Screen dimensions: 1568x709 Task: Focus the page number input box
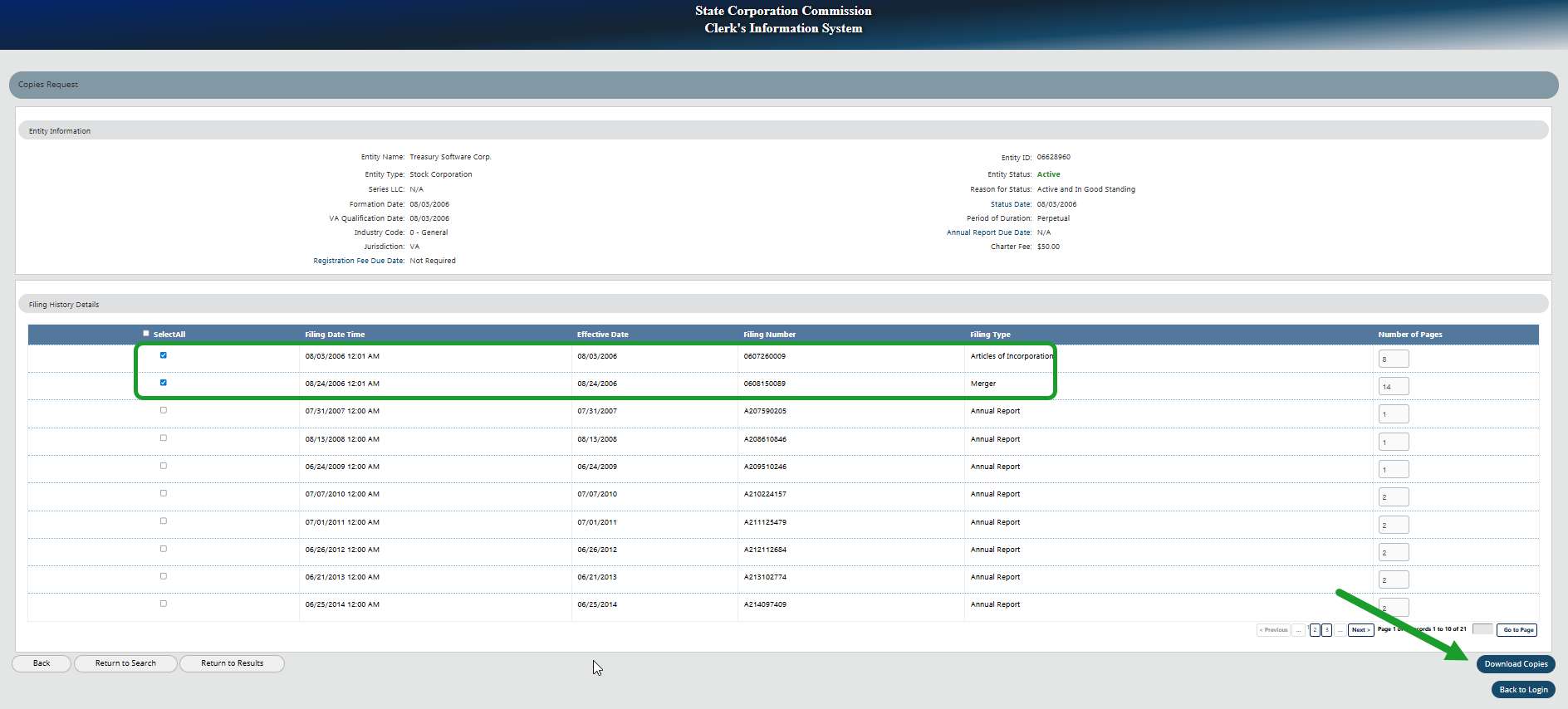pyautogui.click(x=1482, y=629)
